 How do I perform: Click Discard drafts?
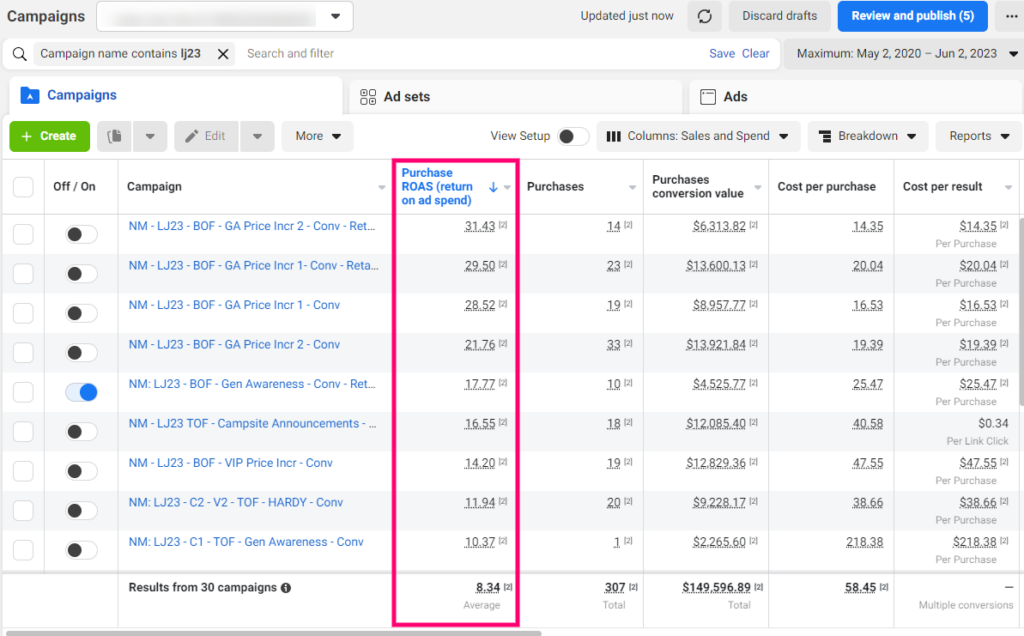(x=779, y=16)
